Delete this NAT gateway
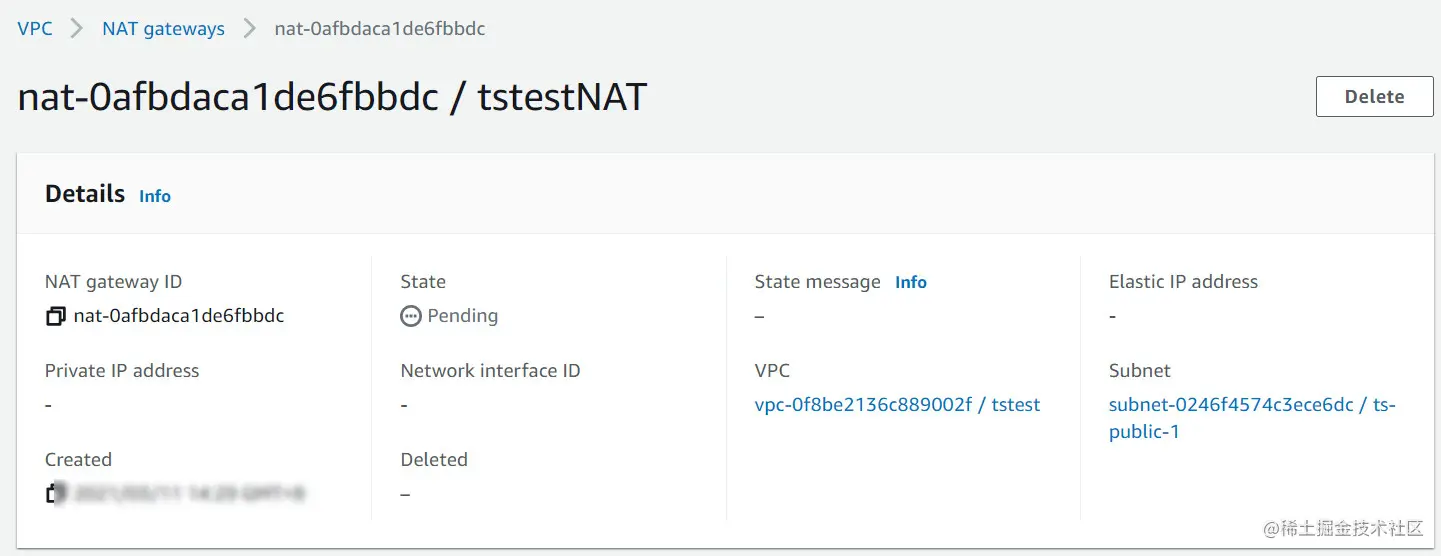Screen dimensions: 1441x556 (x=1374, y=96)
